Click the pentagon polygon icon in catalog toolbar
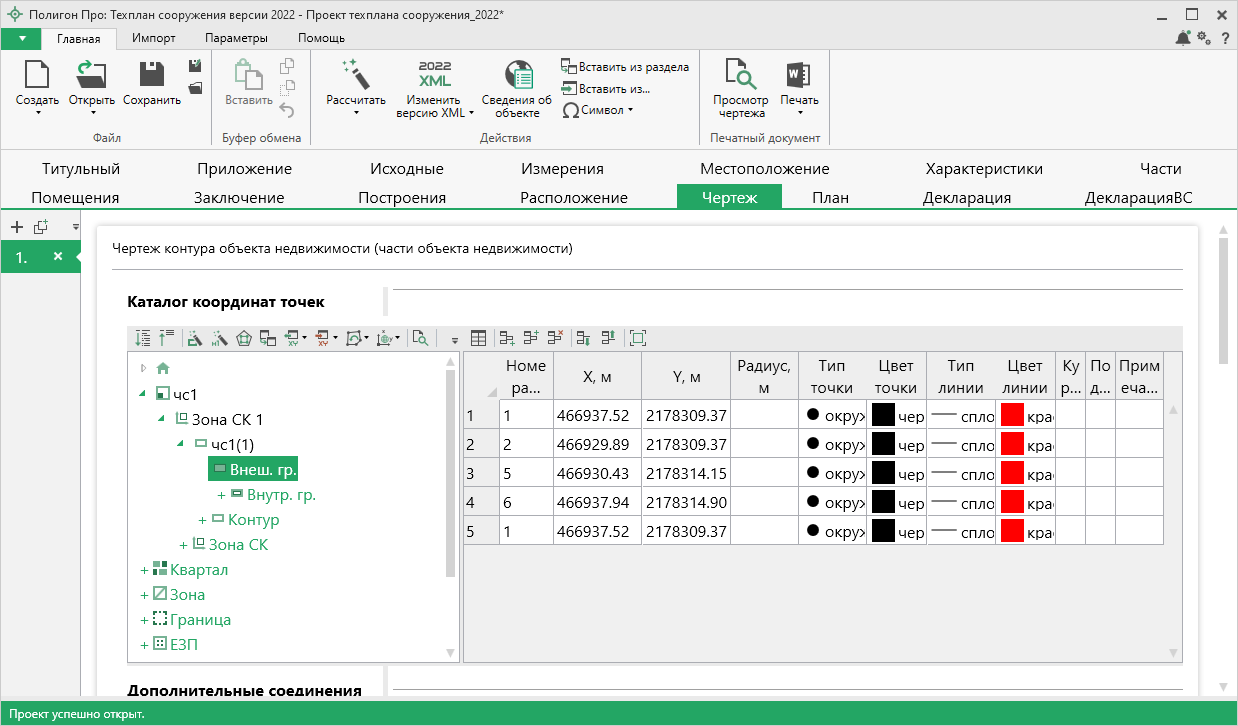Screen dimensions: 1238x726 244,339
